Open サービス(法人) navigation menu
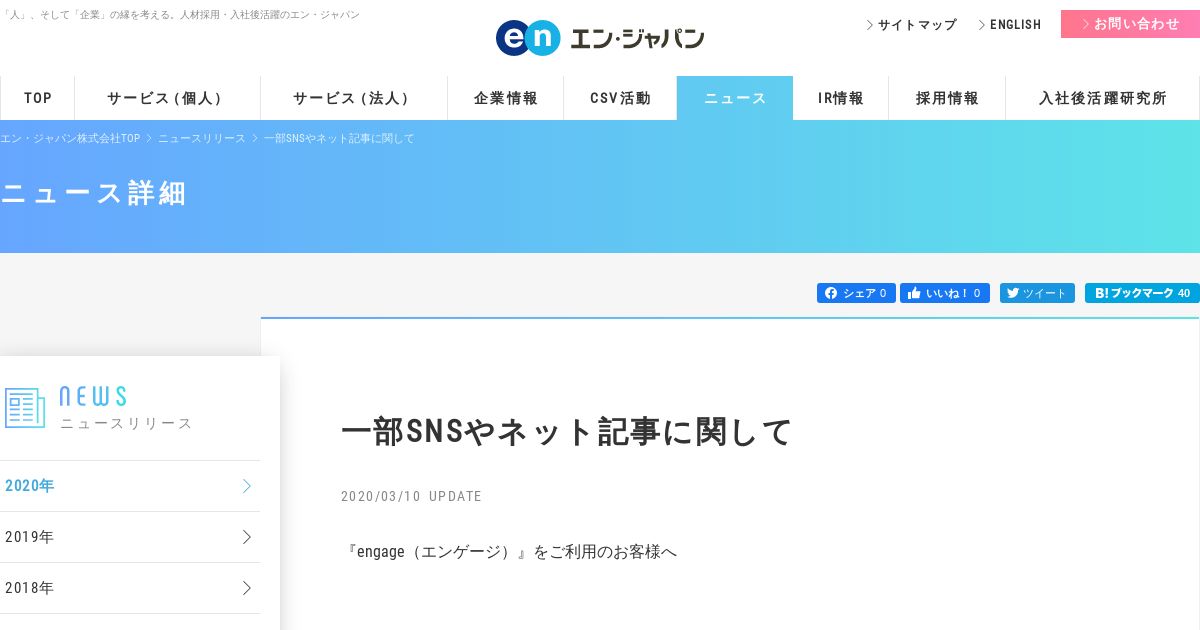 coord(353,98)
